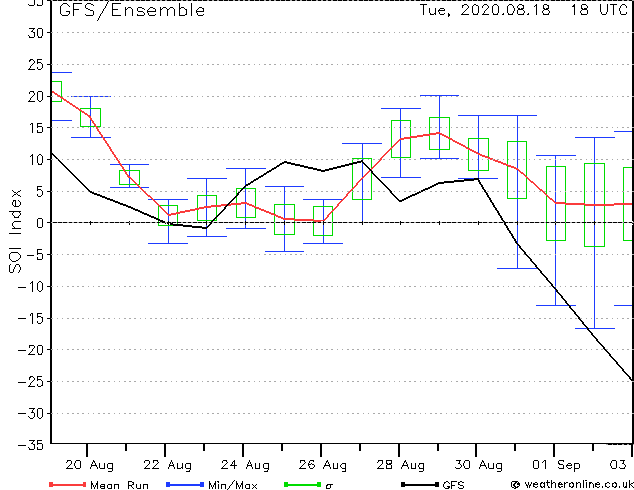Click the 'Min/Max' legend label

232,485
